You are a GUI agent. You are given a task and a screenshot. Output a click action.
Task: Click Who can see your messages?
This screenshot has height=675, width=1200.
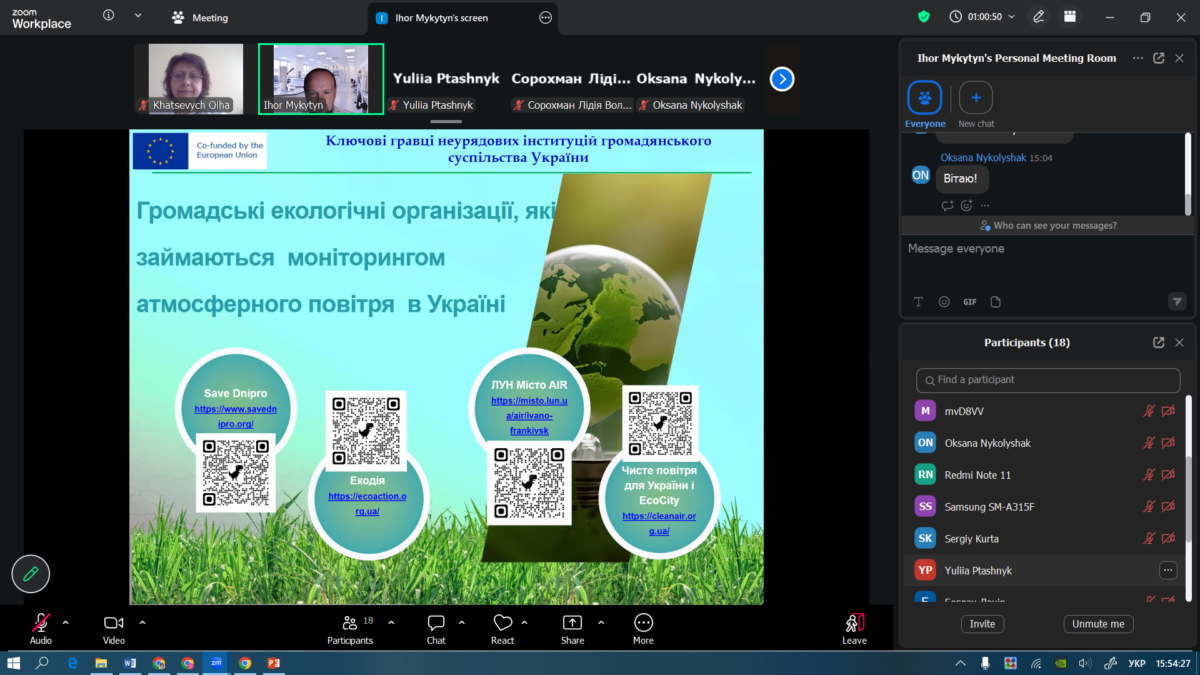point(1048,226)
